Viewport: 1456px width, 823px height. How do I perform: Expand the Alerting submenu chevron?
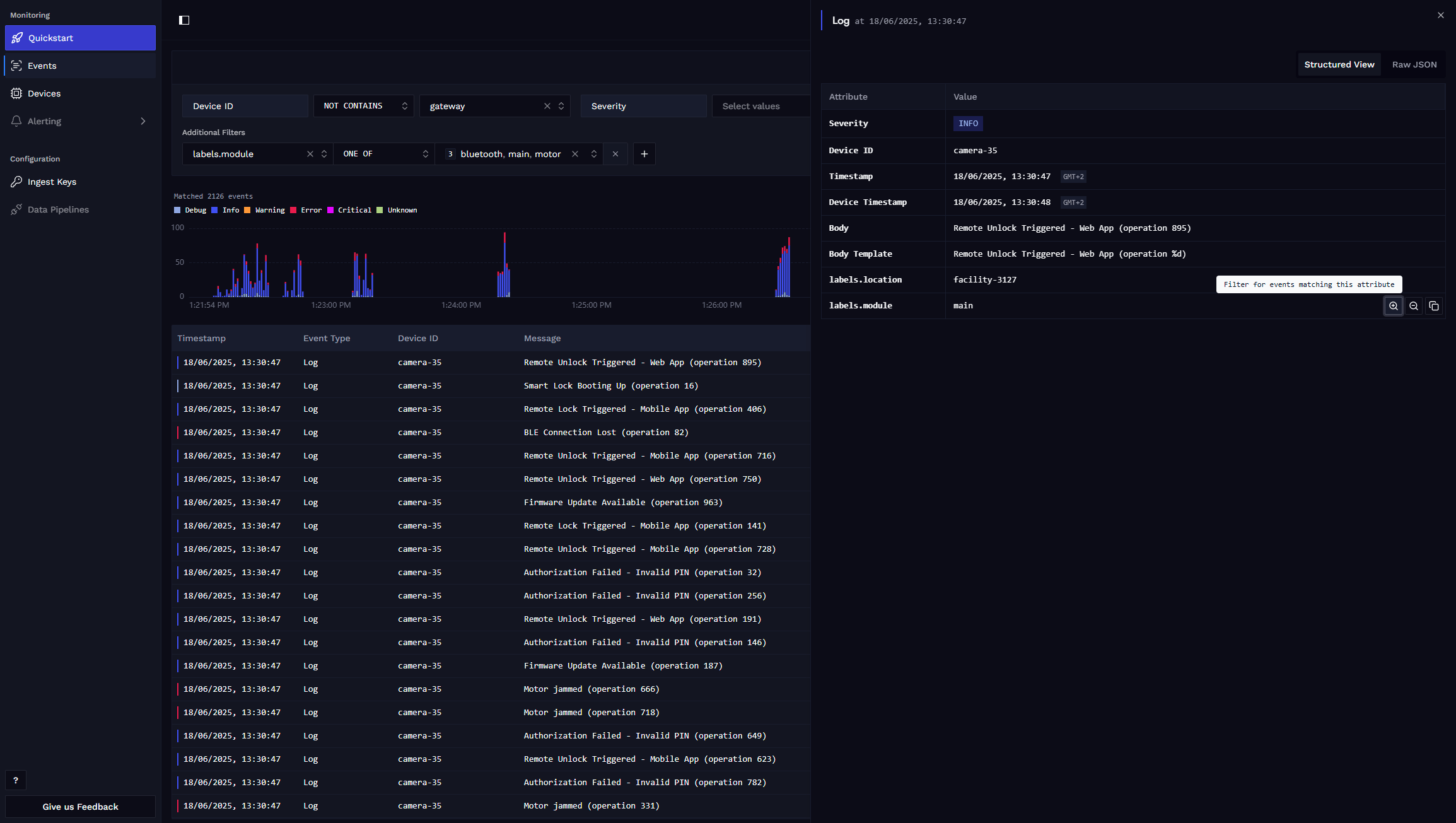pyautogui.click(x=143, y=121)
